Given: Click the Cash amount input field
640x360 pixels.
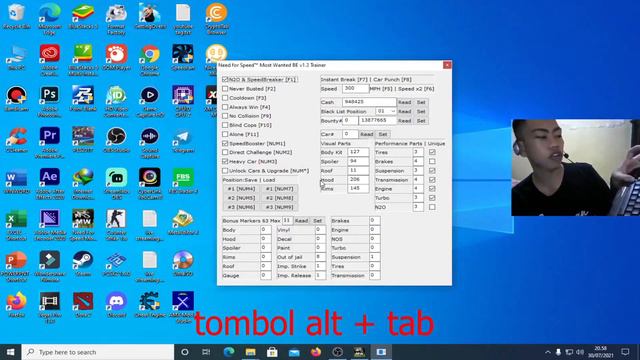Looking at the screenshot, I should 369,102.
